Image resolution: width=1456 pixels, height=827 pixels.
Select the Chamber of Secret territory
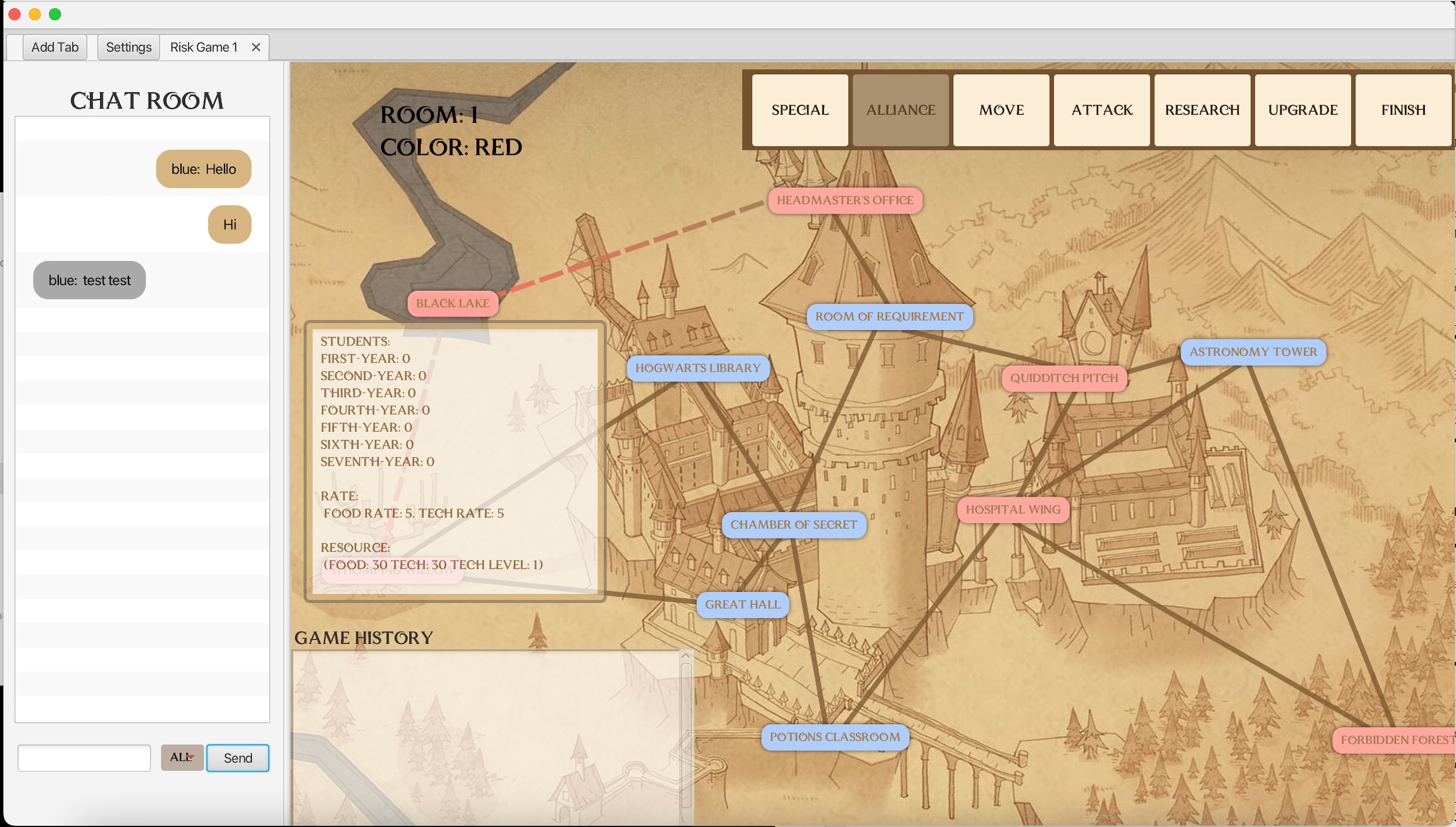pos(793,525)
